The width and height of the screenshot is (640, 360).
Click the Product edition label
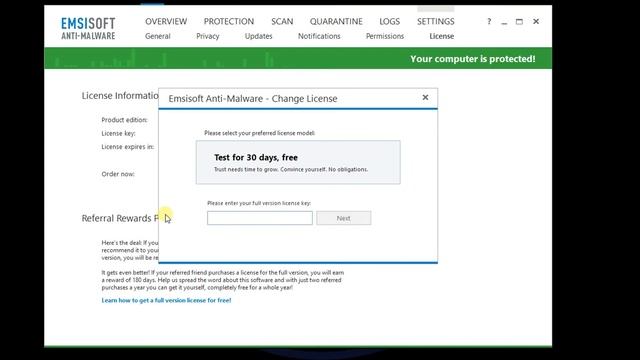click(124, 120)
